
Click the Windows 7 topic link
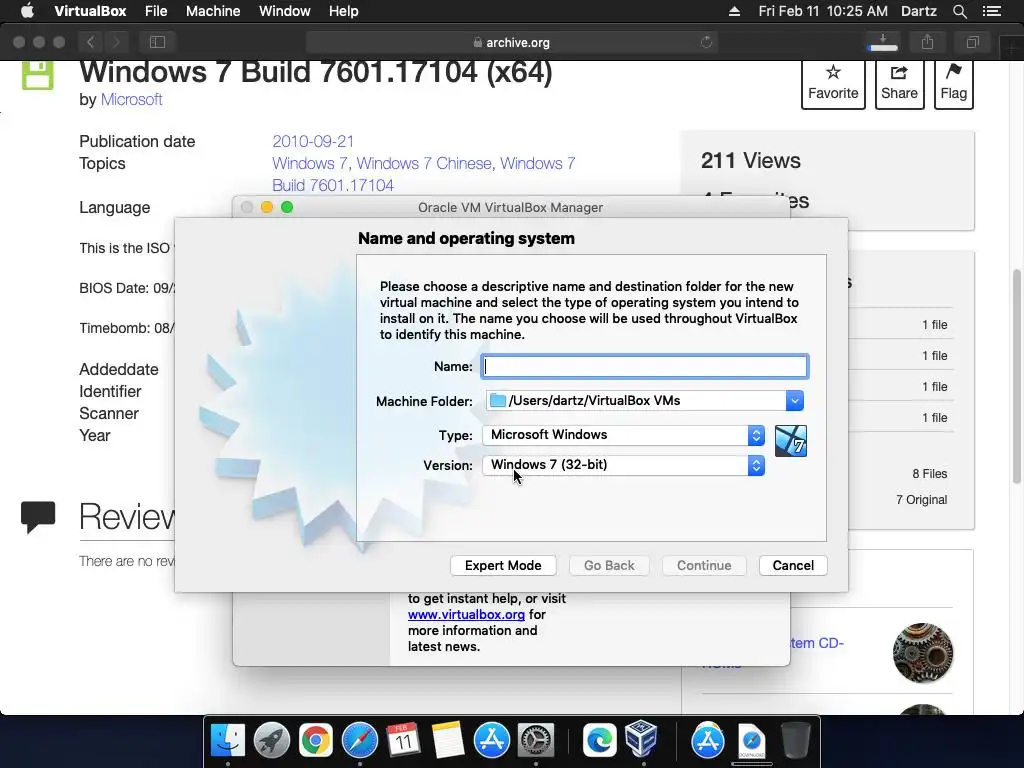310,163
